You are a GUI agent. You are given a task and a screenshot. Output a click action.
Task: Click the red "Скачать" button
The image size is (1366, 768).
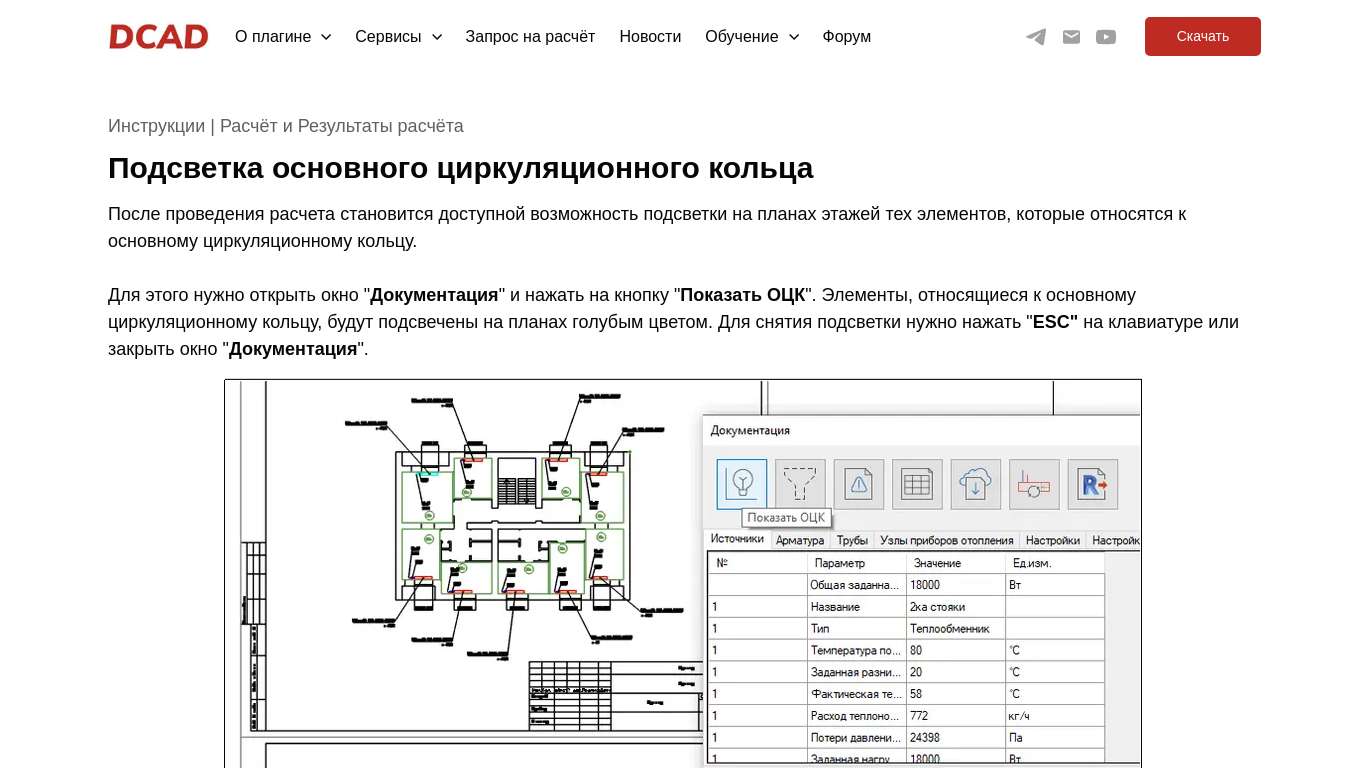coord(1203,37)
